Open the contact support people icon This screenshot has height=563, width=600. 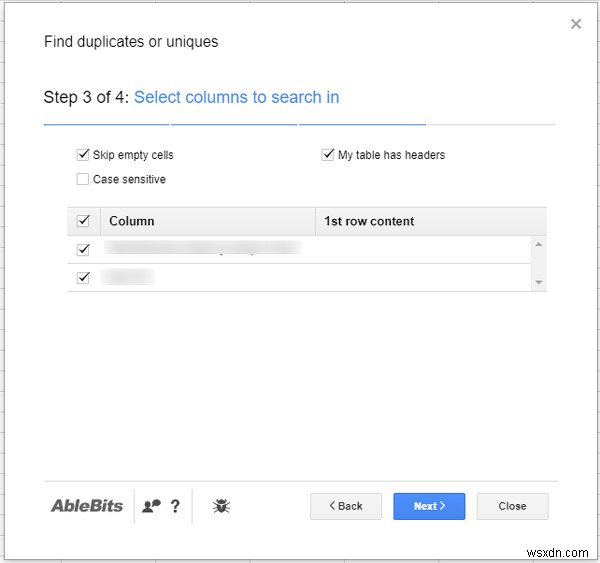151,506
